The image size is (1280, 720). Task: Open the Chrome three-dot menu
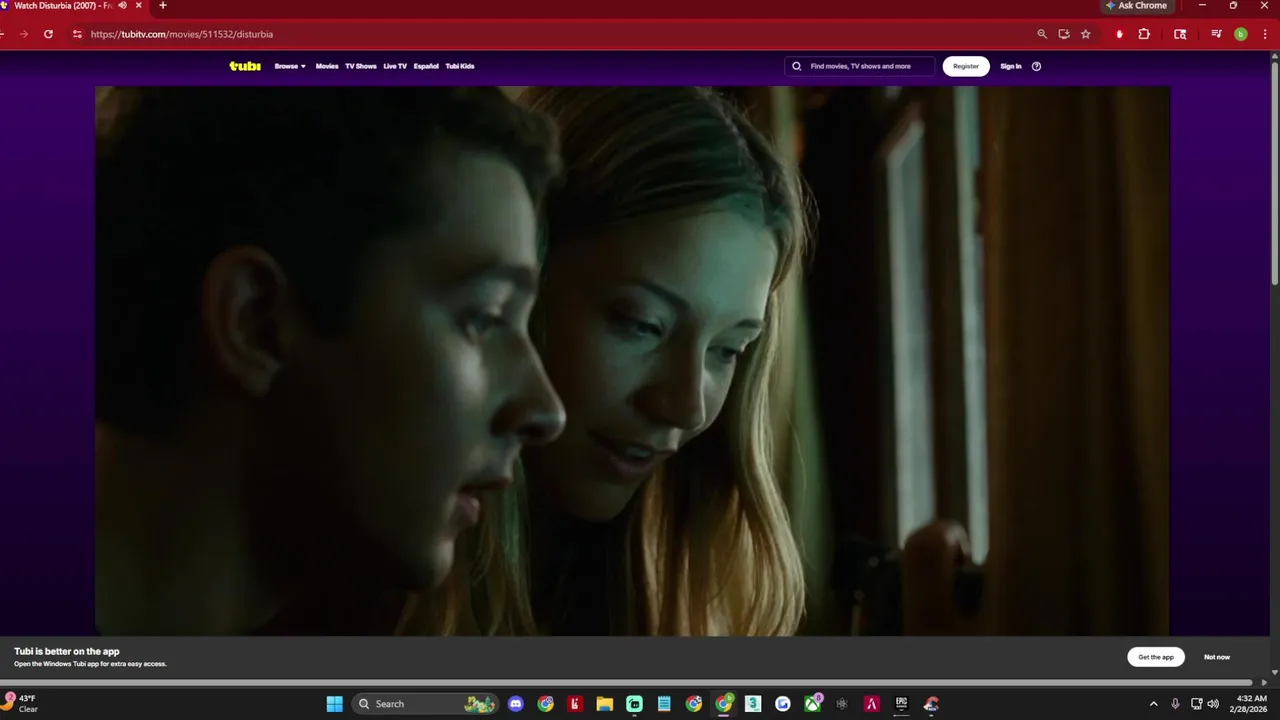[1265, 34]
